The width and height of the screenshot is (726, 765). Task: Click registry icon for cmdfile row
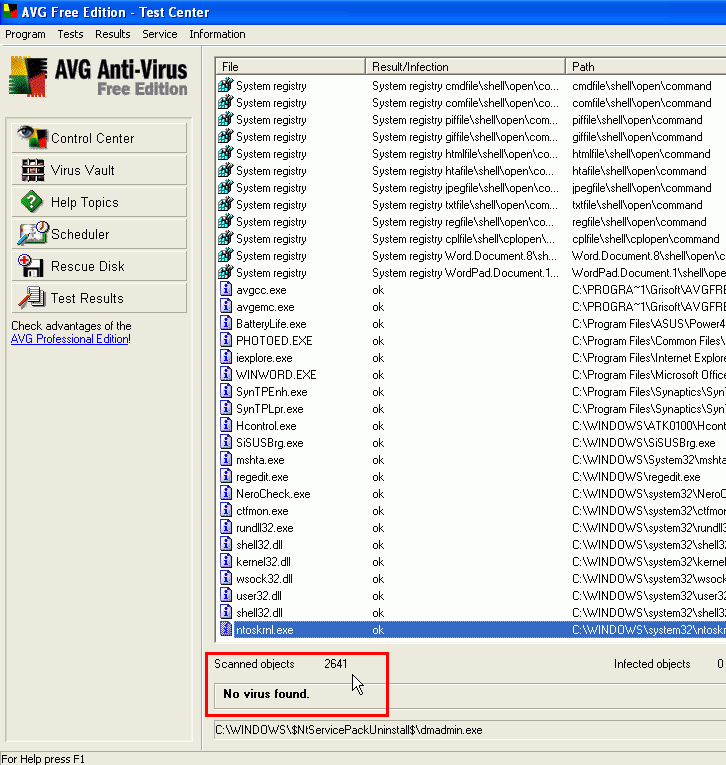coord(225,85)
